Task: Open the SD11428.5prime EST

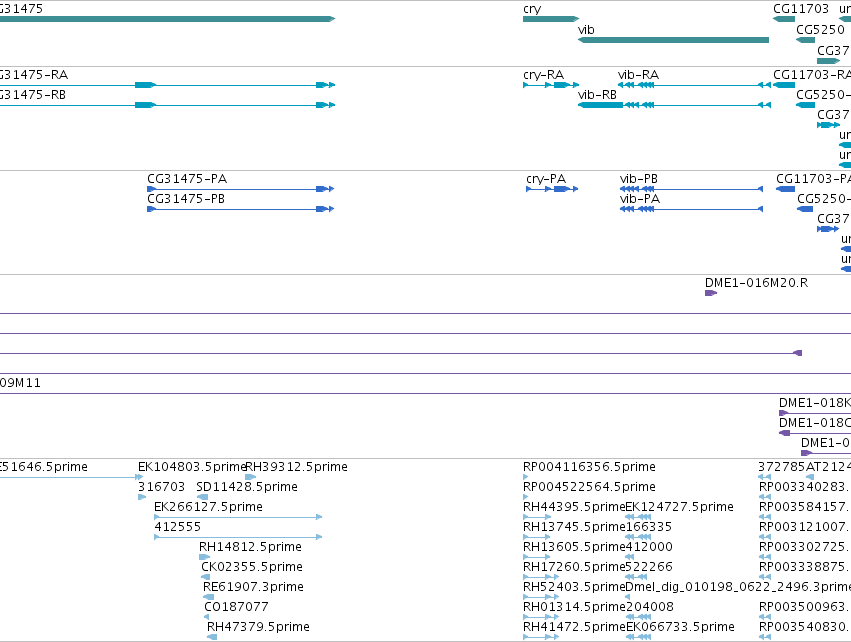Action: pyautogui.click(x=202, y=497)
